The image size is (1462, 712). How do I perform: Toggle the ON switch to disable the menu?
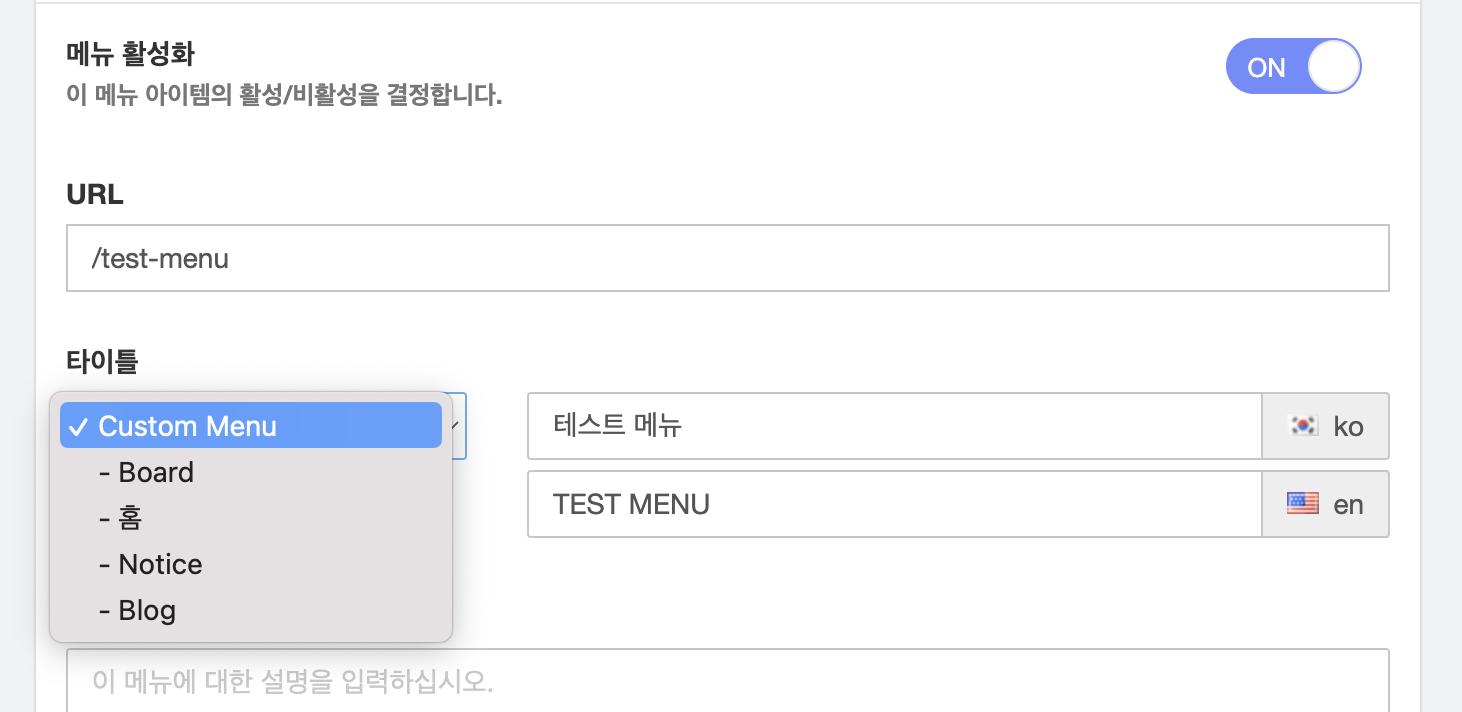tap(1293, 66)
